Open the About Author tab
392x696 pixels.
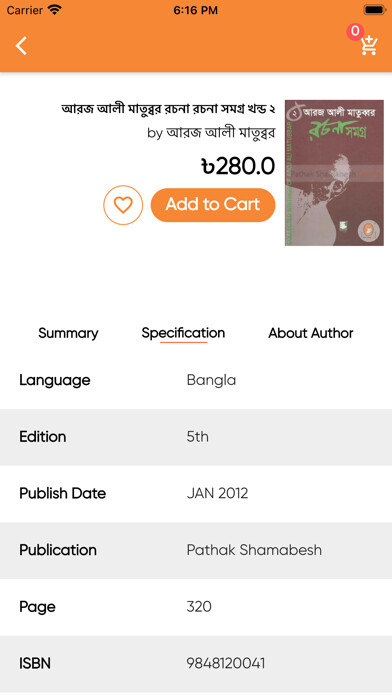click(311, 333)
